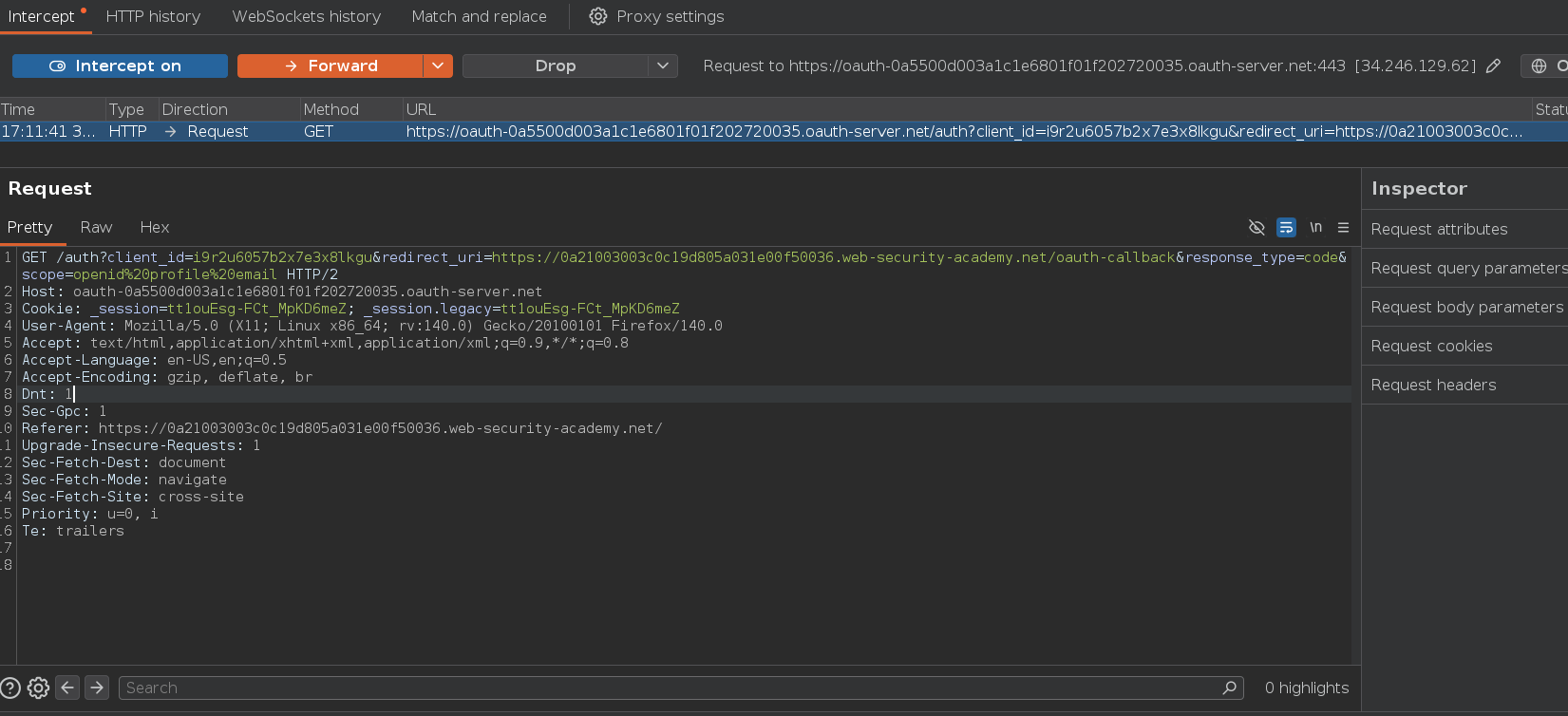Hide non-printable characters eye icon
The width and height of the screenshot is (1568, 716).
point(1256,227)
